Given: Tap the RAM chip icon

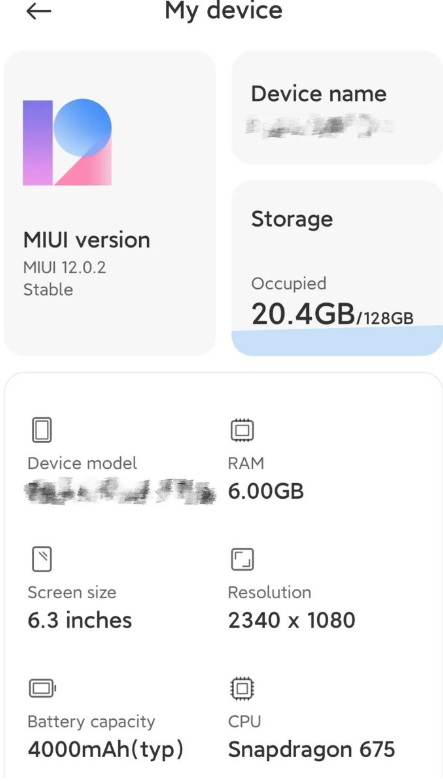Looking at the screenshot, I should (x=242, y=430).
